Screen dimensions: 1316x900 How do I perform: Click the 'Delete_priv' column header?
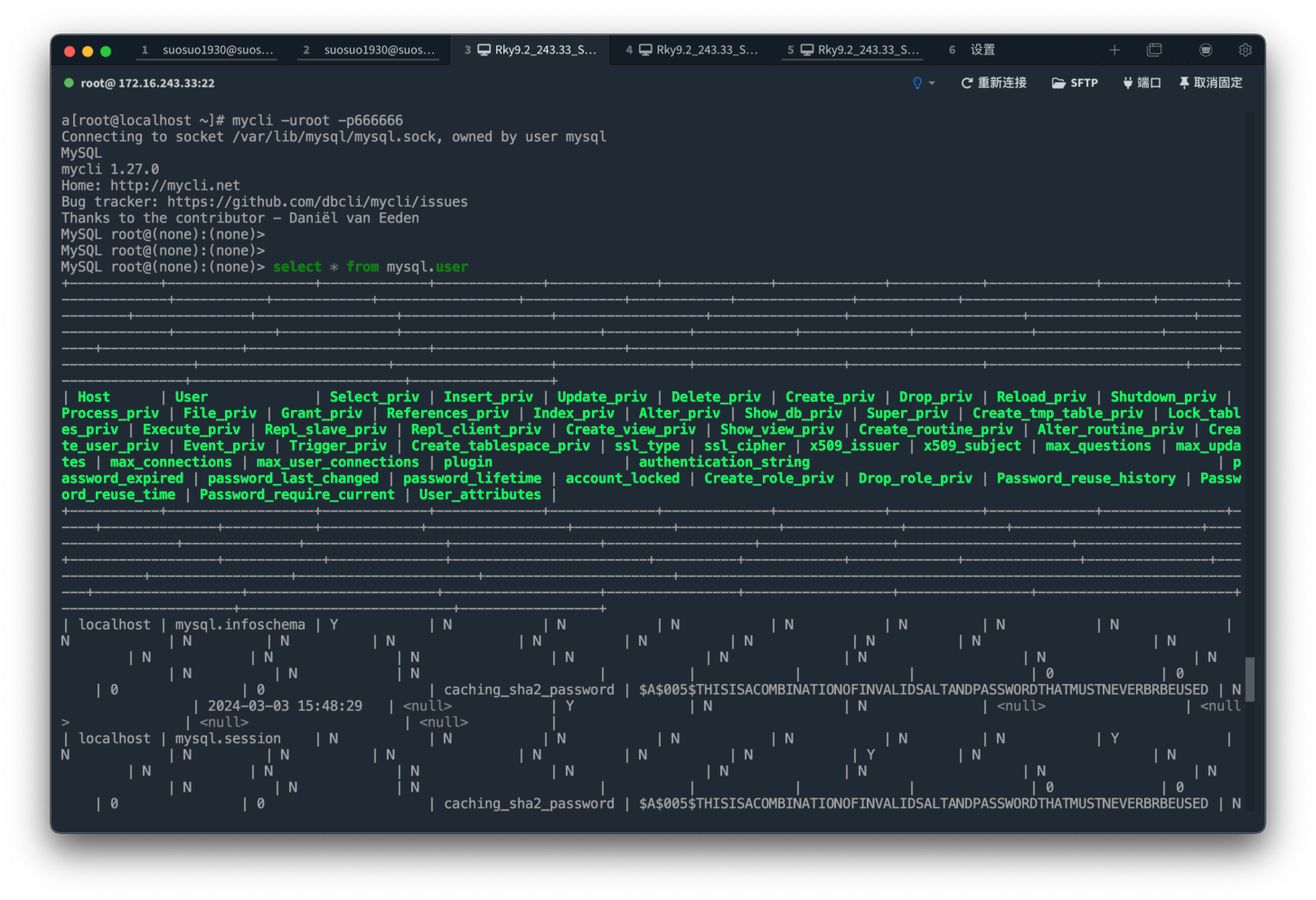(x=716, y=397)
